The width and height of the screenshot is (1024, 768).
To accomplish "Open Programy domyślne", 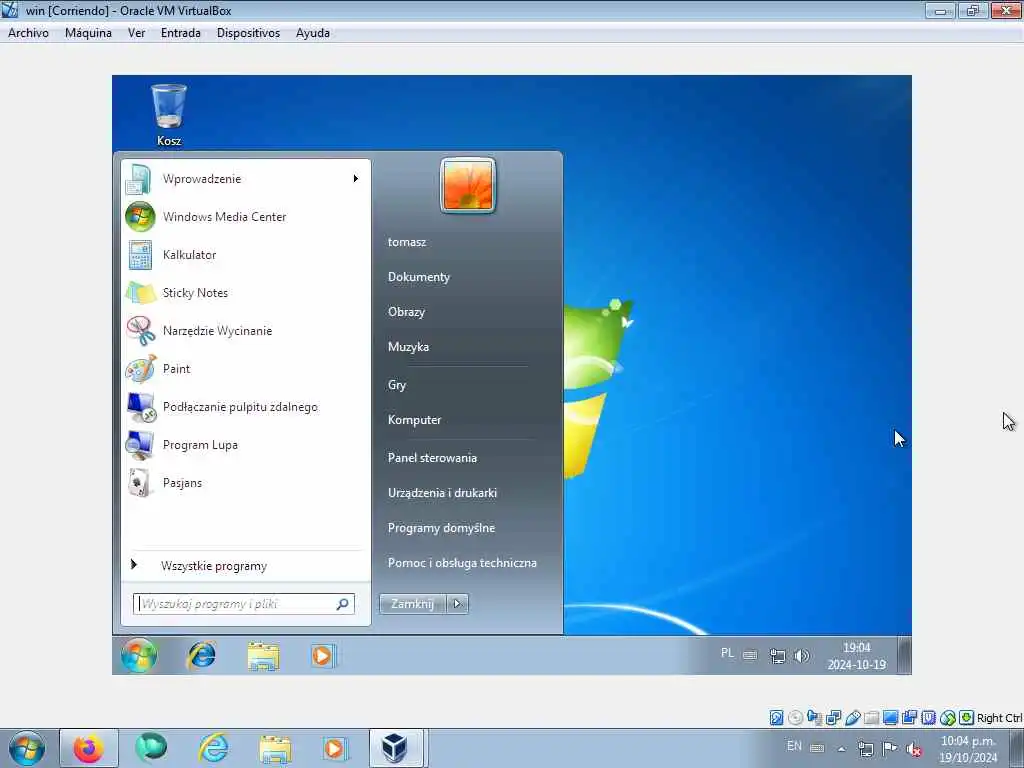I will tap(441, 528).
